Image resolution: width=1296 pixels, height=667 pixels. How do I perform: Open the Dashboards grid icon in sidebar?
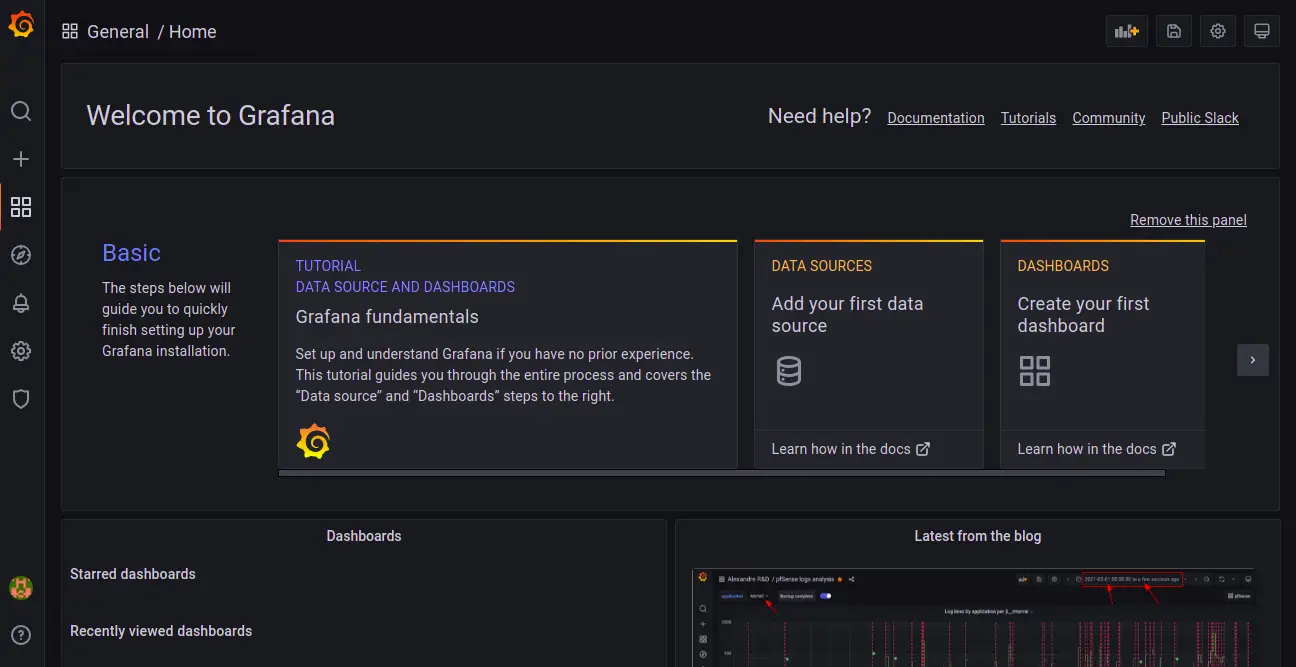click(x=21, y=207)
